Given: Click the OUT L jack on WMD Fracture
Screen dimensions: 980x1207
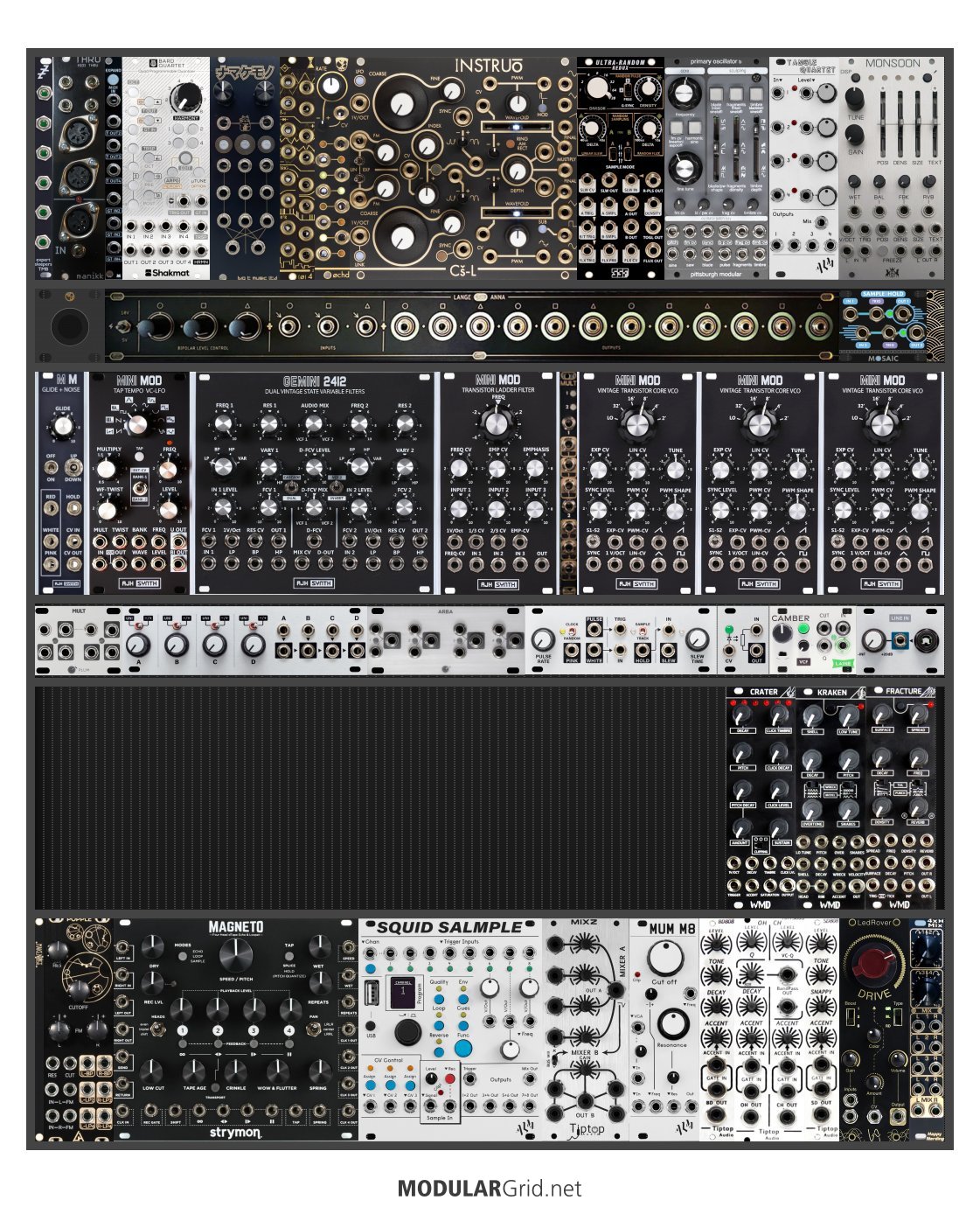Looking at the screenshot, I should [927, 885].
